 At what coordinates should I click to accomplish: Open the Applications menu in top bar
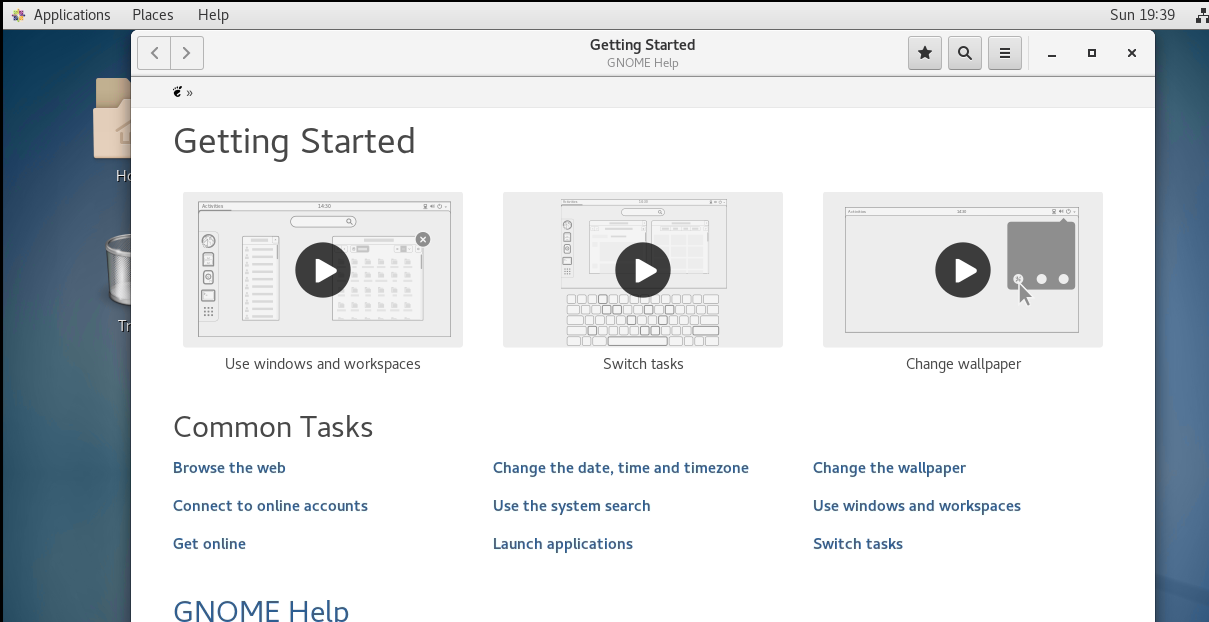point(72,15)
